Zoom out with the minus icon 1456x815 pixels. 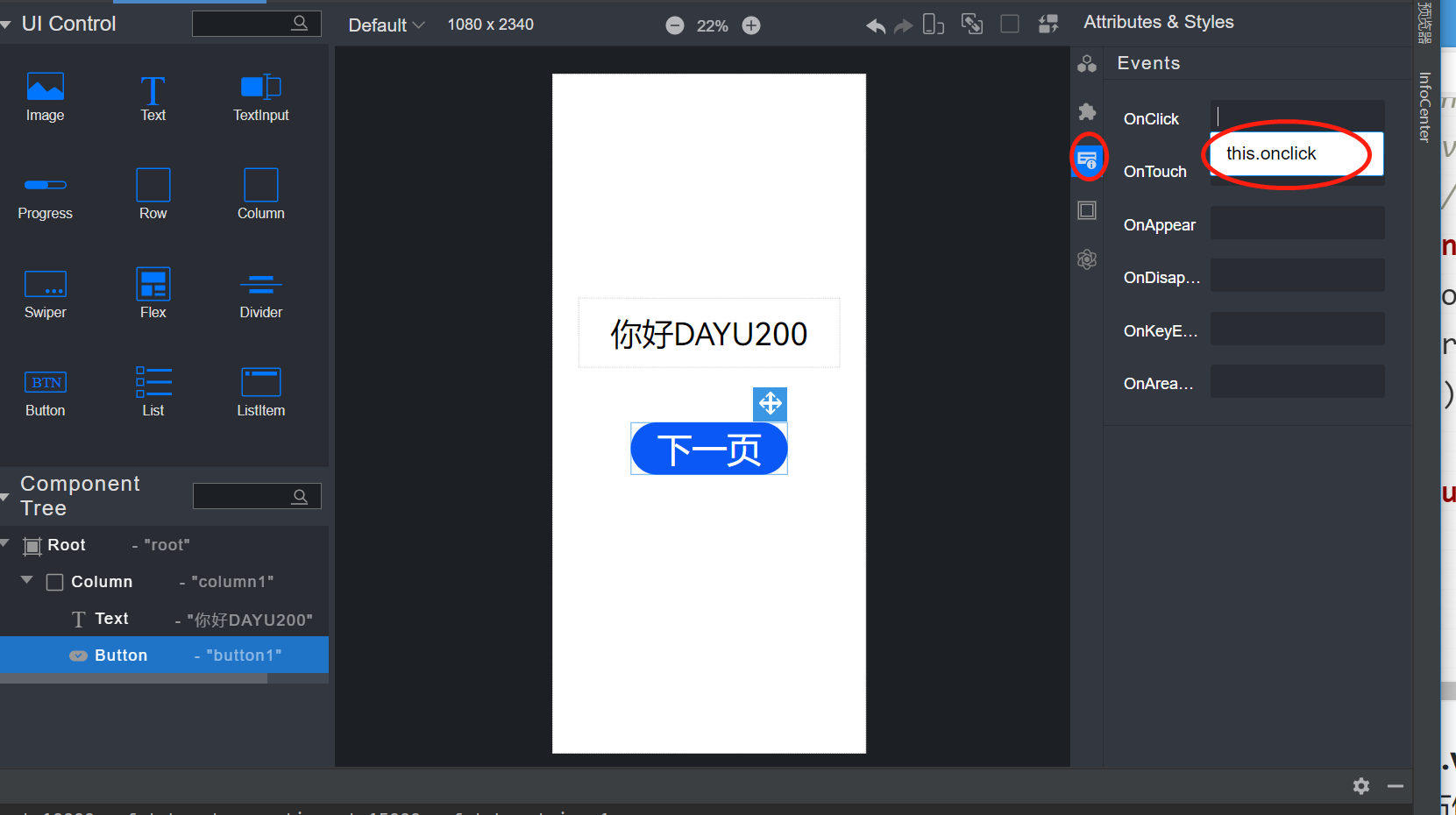tap(675, 25)
